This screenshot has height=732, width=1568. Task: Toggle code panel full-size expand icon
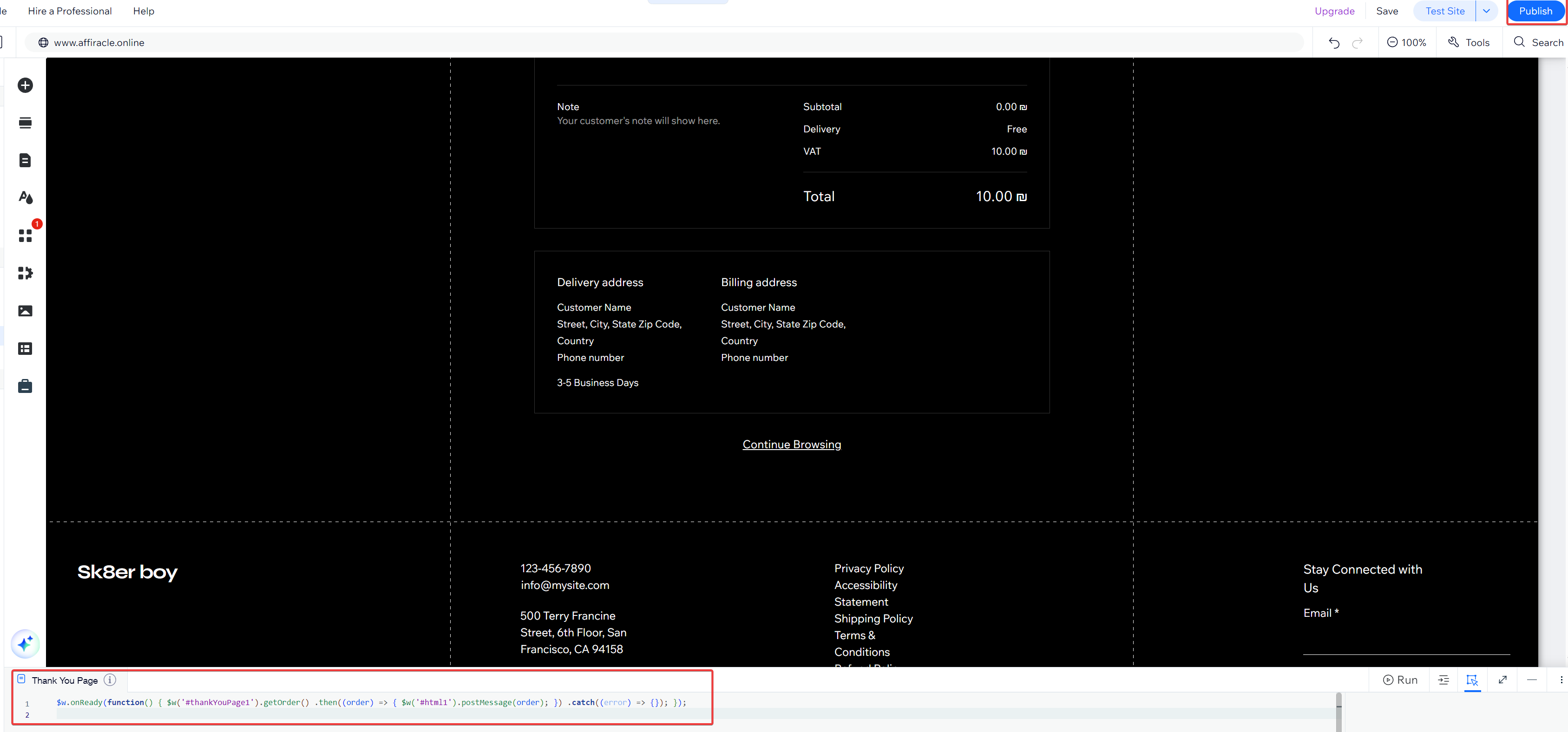[1502, 680]
